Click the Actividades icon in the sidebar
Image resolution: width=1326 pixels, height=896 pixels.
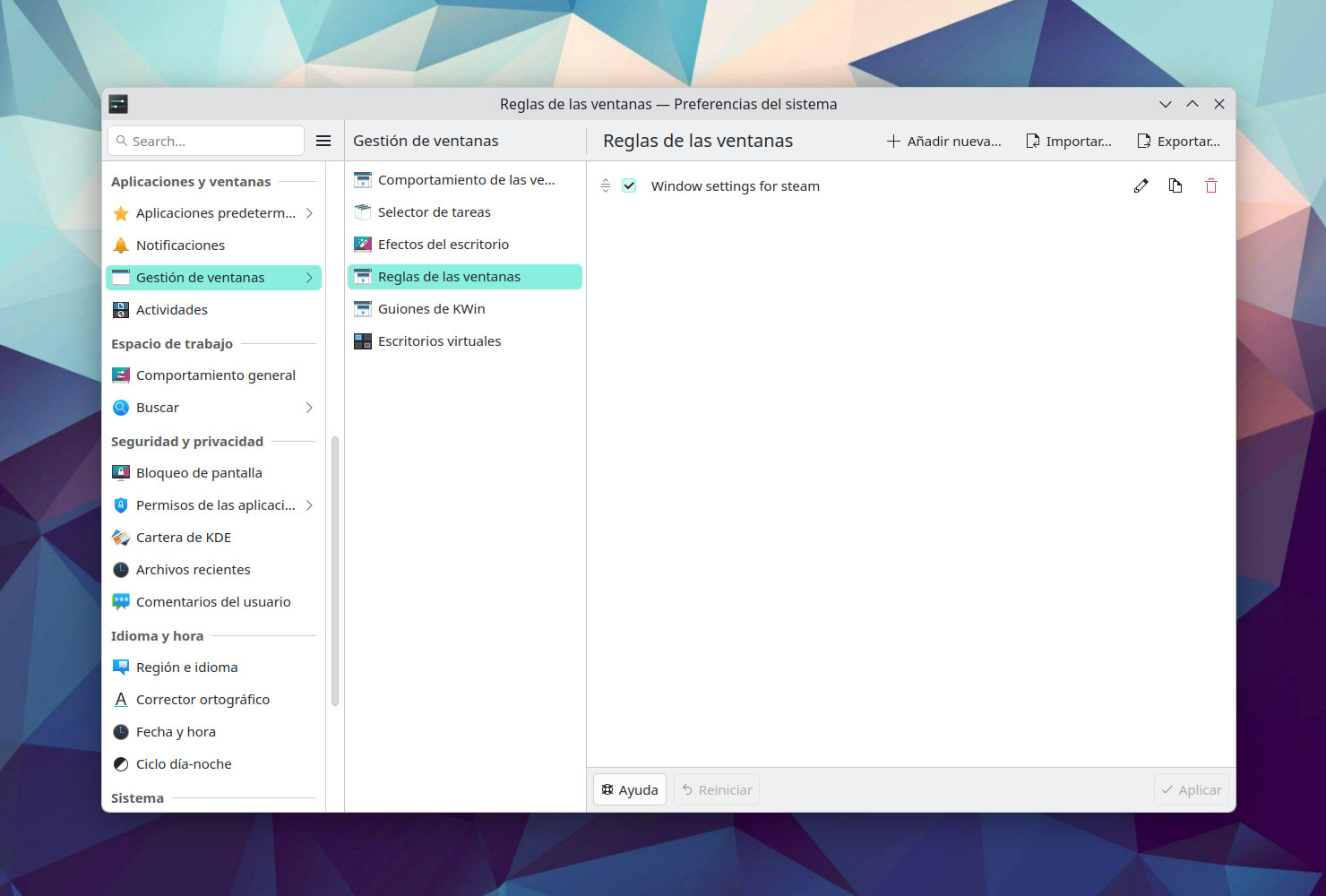click(121, 310)
